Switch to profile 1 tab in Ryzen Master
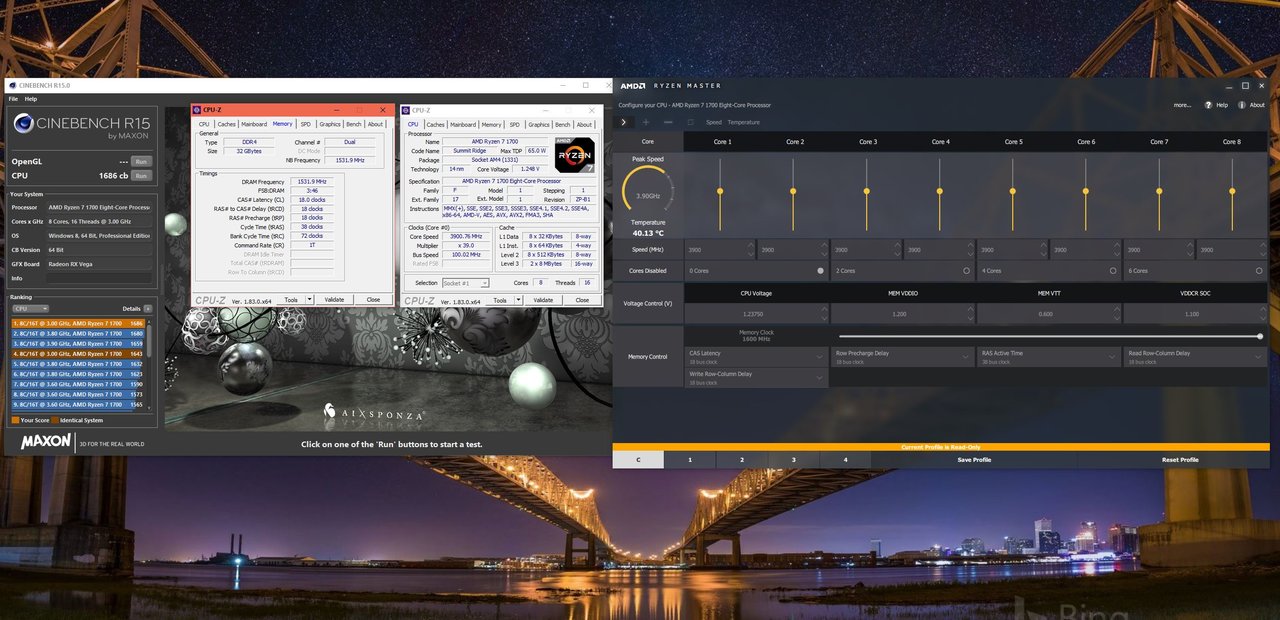 point(690,460)
